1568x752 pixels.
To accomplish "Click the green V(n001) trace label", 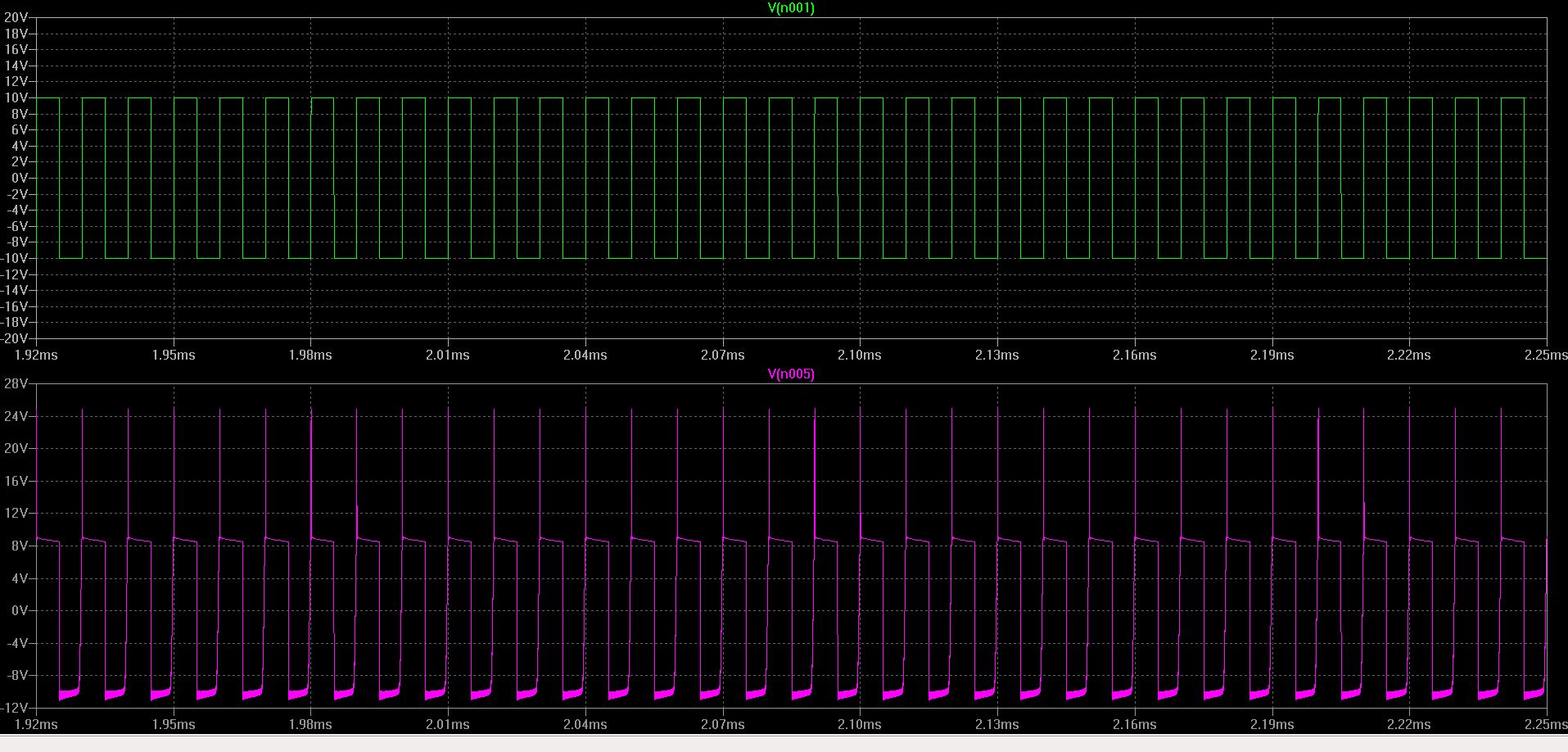I will (x=790, y=8).
